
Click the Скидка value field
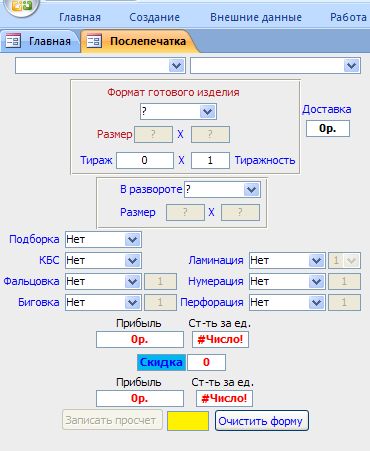tap(206, 362)
